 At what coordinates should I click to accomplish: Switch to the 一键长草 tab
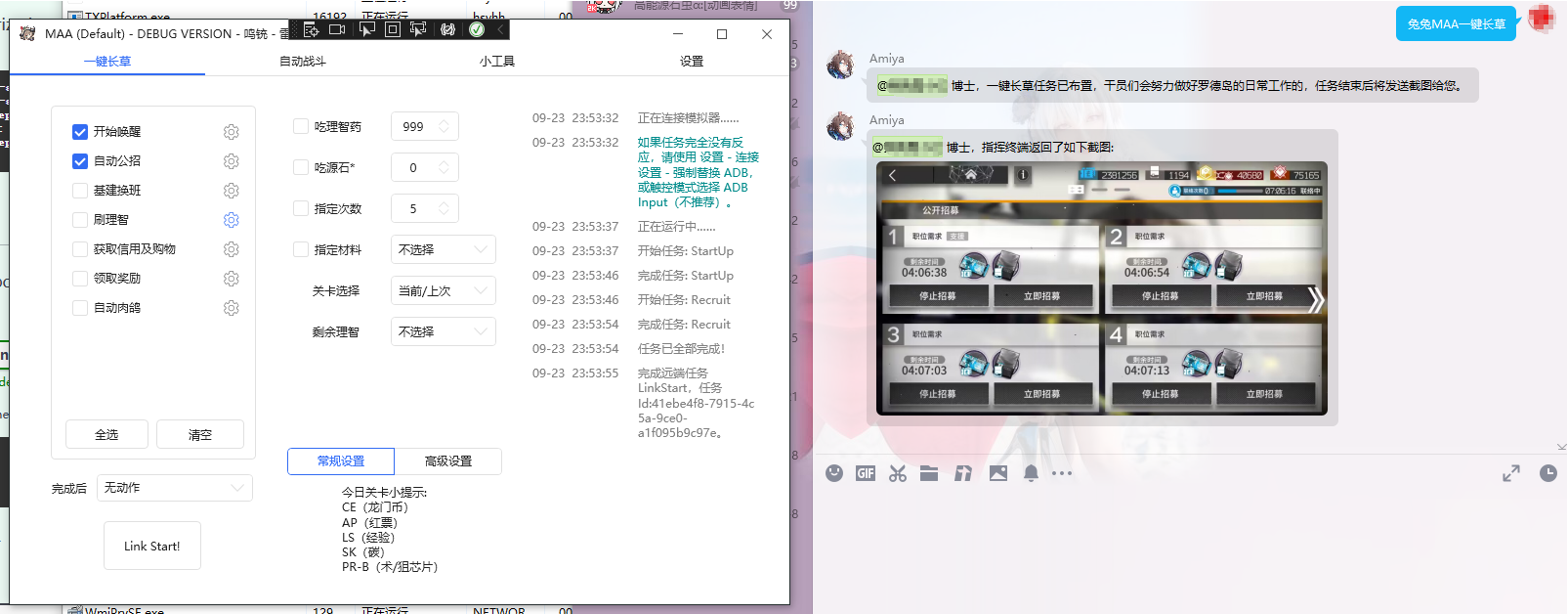pos(107,61)
